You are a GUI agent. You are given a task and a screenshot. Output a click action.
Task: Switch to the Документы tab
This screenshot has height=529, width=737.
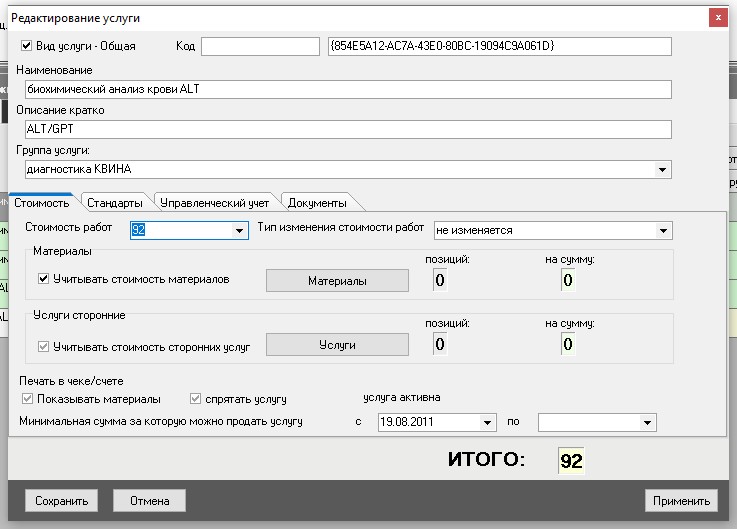[x=317, y=203]
